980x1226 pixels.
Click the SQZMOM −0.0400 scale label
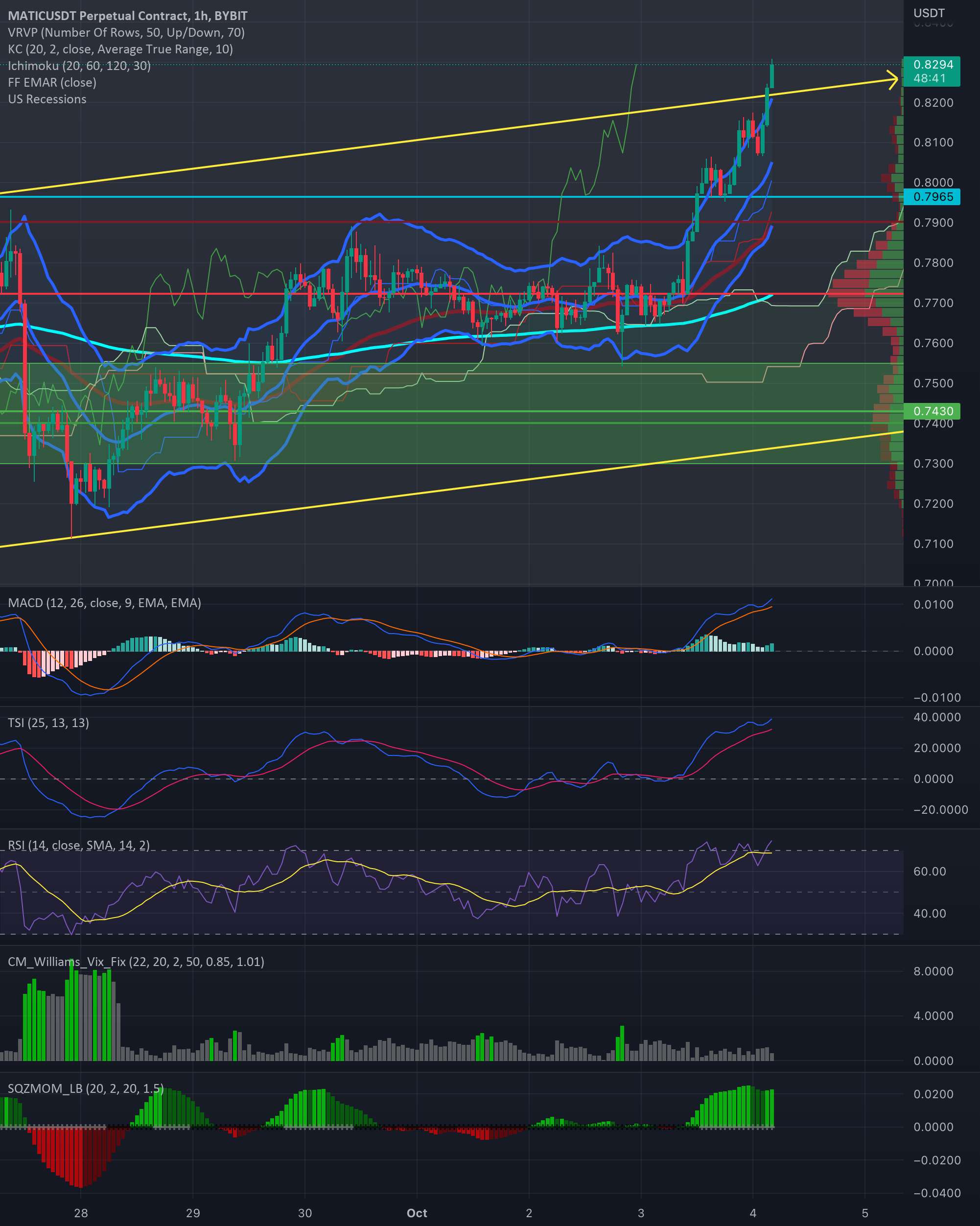pos(937,1193)
